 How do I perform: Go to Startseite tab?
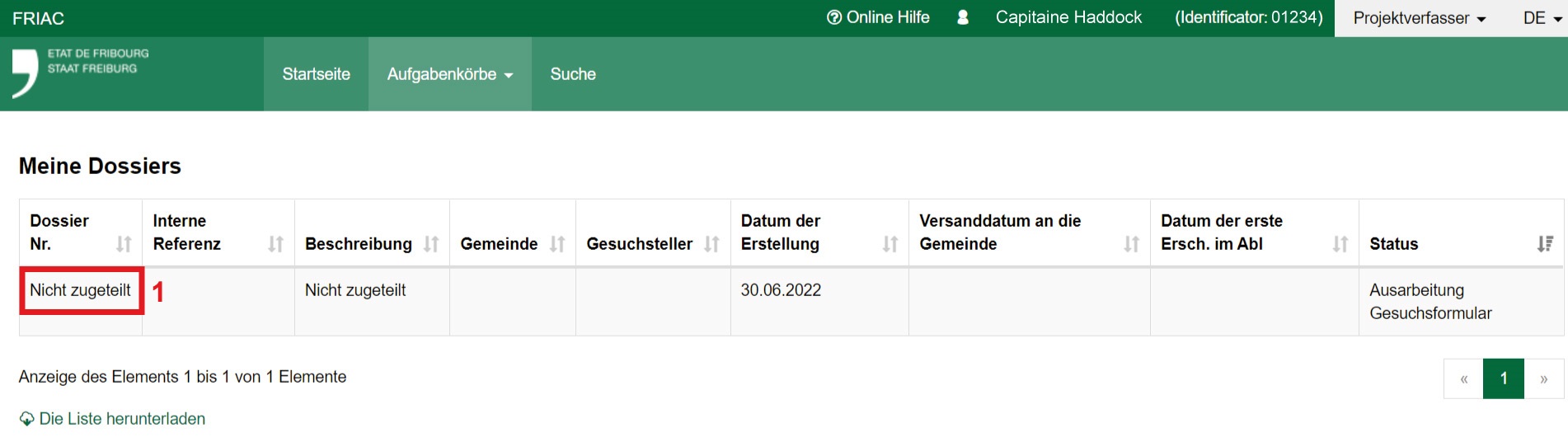316,74
